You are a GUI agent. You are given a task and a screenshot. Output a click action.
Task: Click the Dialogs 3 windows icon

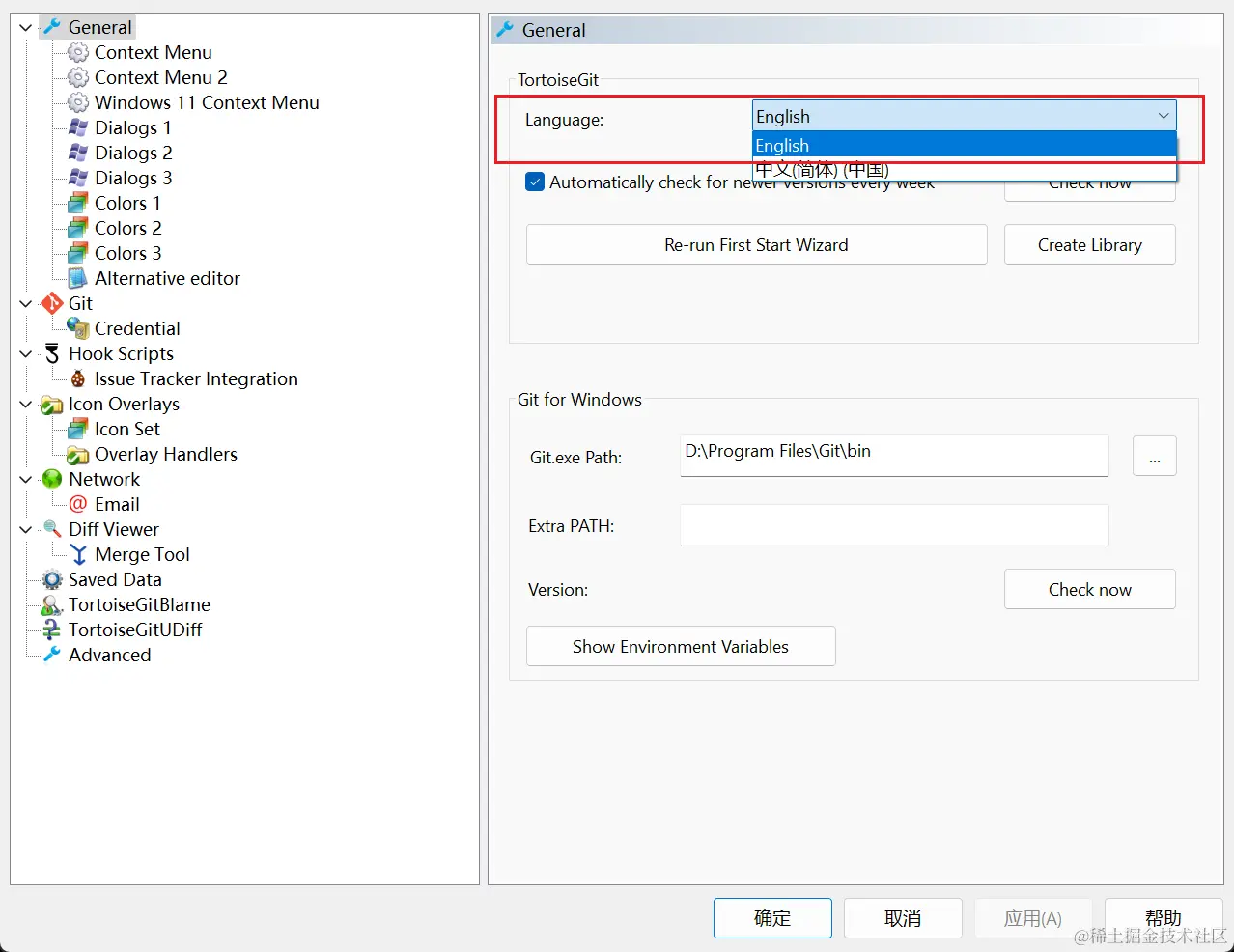(x=78, y=178)
